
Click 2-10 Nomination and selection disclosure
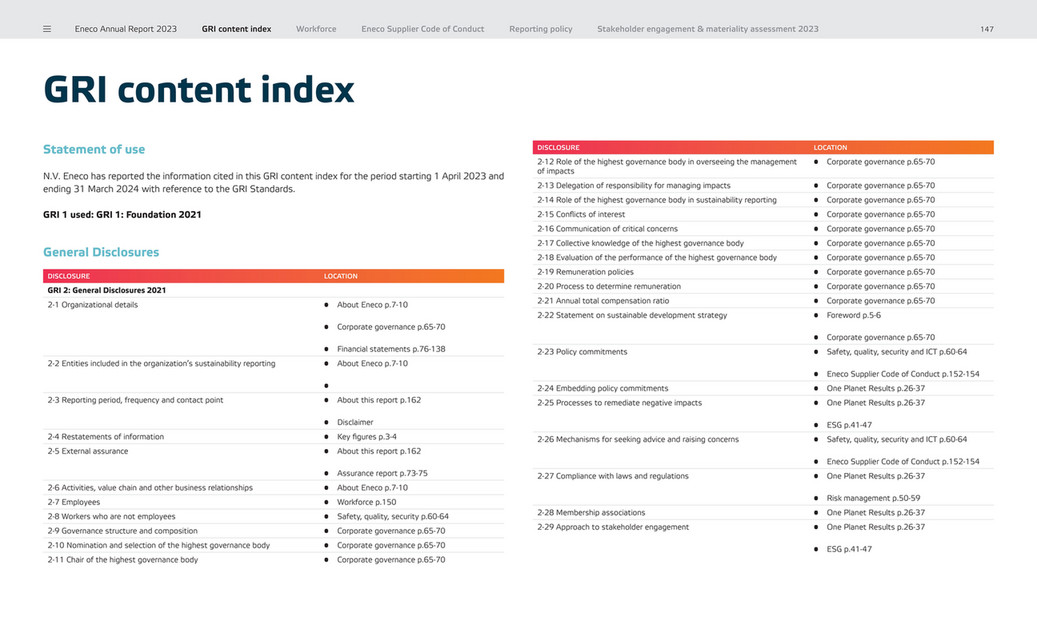point(159,546)
